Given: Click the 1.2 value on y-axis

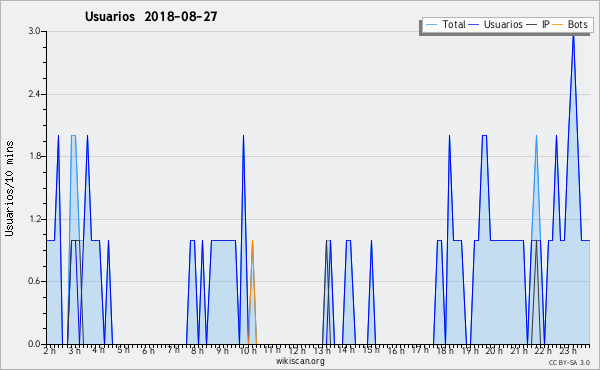Looking at the screenshot, I should point(34,219).
